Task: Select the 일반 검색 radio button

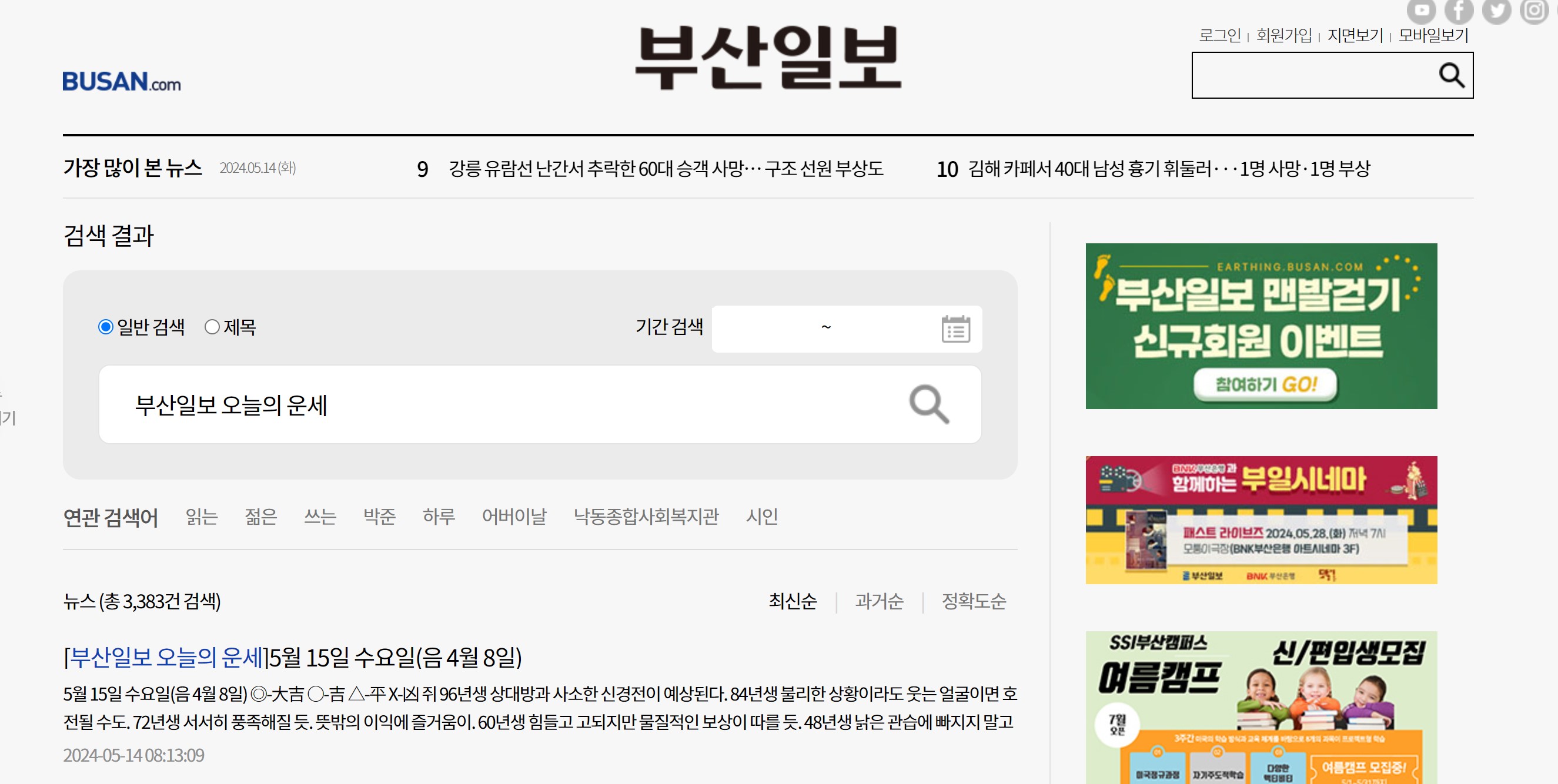Action: (106, 327)
